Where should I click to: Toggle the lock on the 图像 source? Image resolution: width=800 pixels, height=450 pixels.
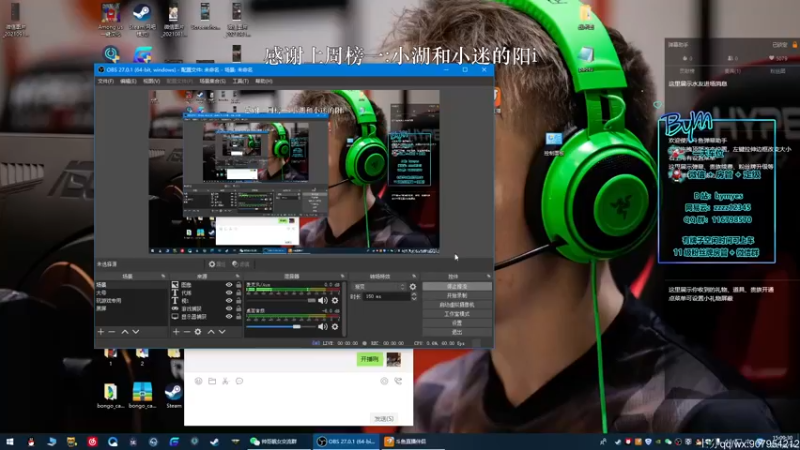(x=239, y=285)
